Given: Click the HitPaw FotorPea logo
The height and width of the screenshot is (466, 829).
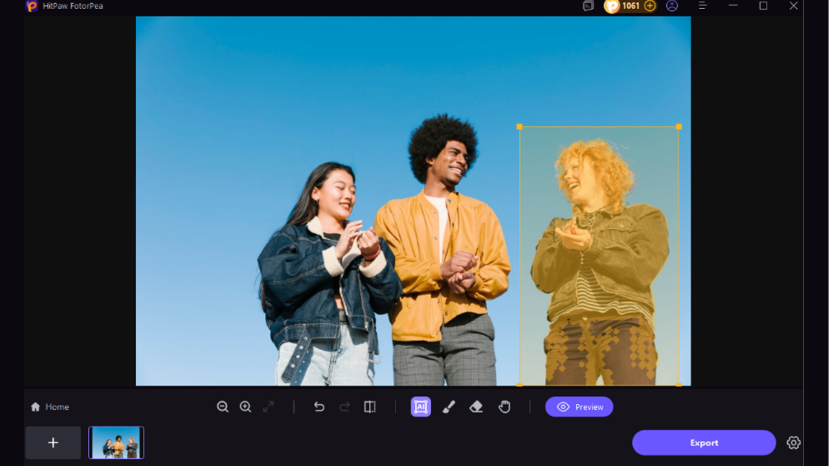Looking at the screenshot, I should click(32, 6).
